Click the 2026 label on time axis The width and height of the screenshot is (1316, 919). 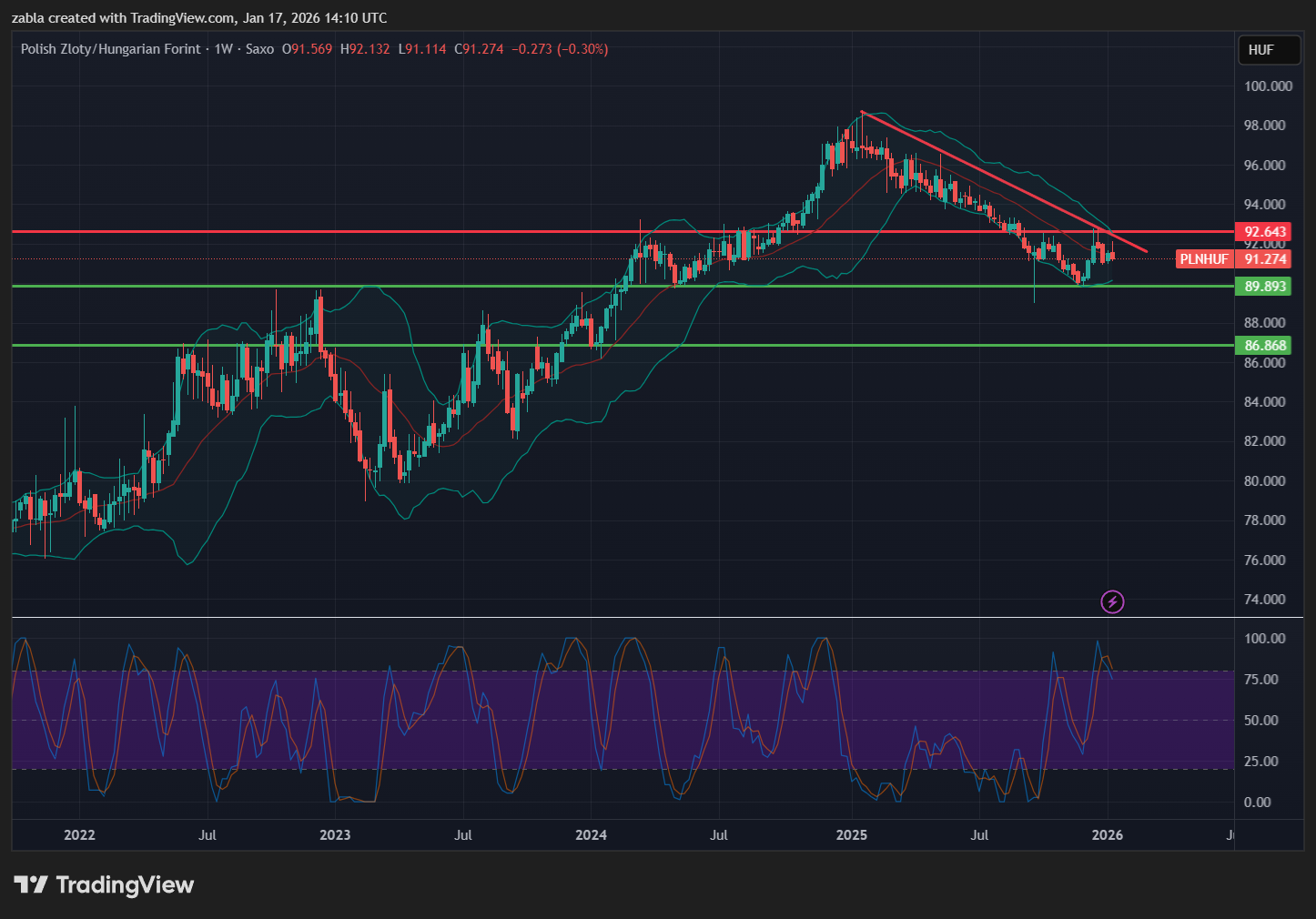[x=1107, y=835]
